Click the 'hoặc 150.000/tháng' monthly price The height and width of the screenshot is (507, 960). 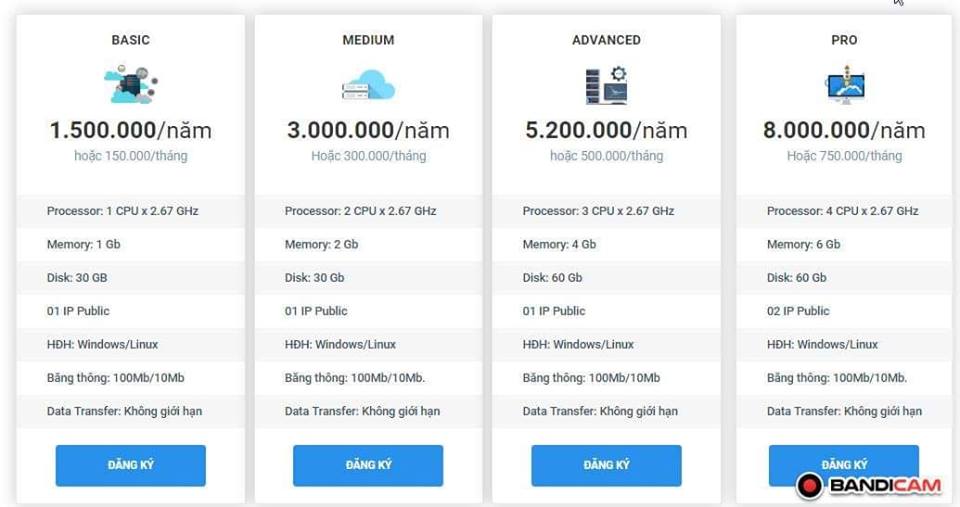point(131,156)
